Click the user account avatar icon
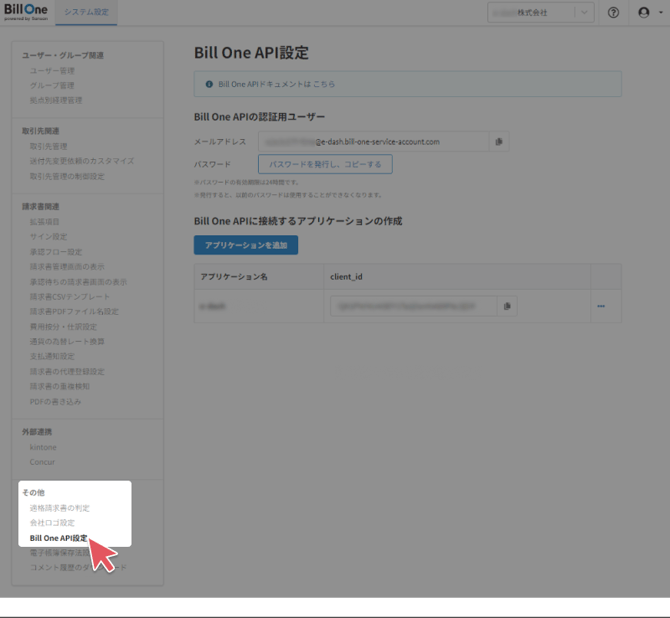Viewport: 670px width, 618px height. (x=643, y=12)
